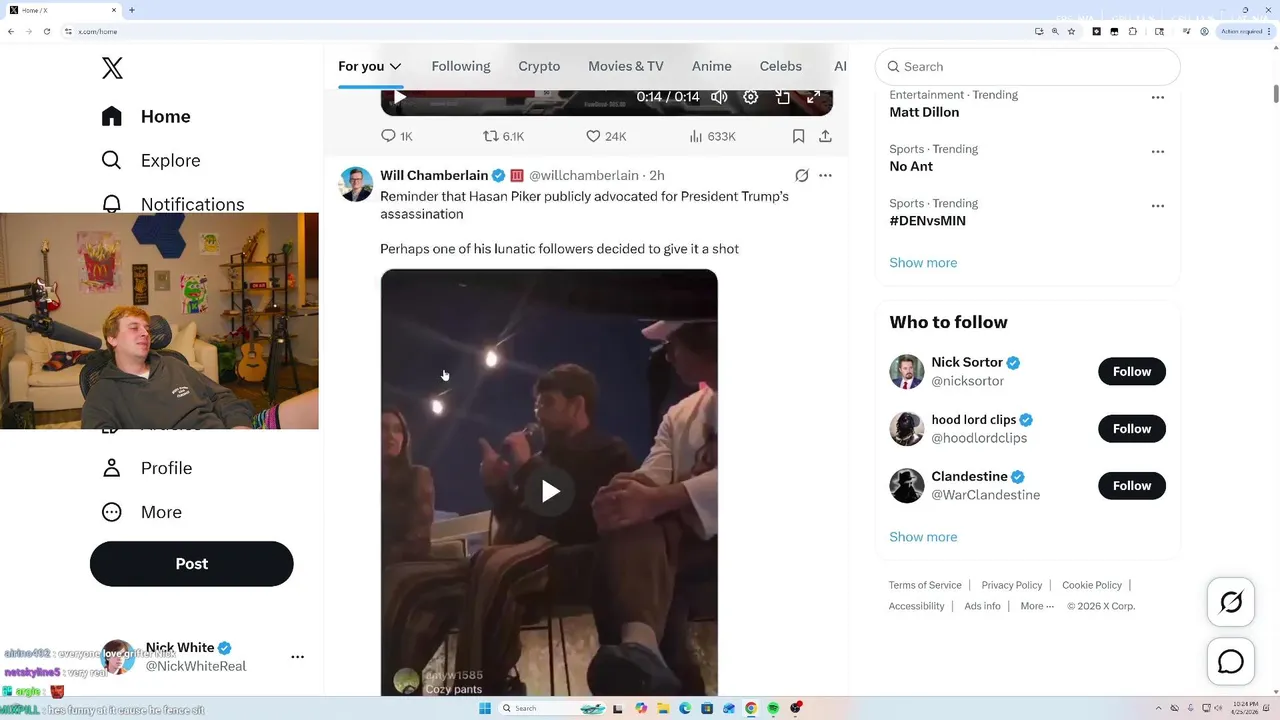Open top video's settings gear
The image size is (1280, 720).
coord(750,97)
